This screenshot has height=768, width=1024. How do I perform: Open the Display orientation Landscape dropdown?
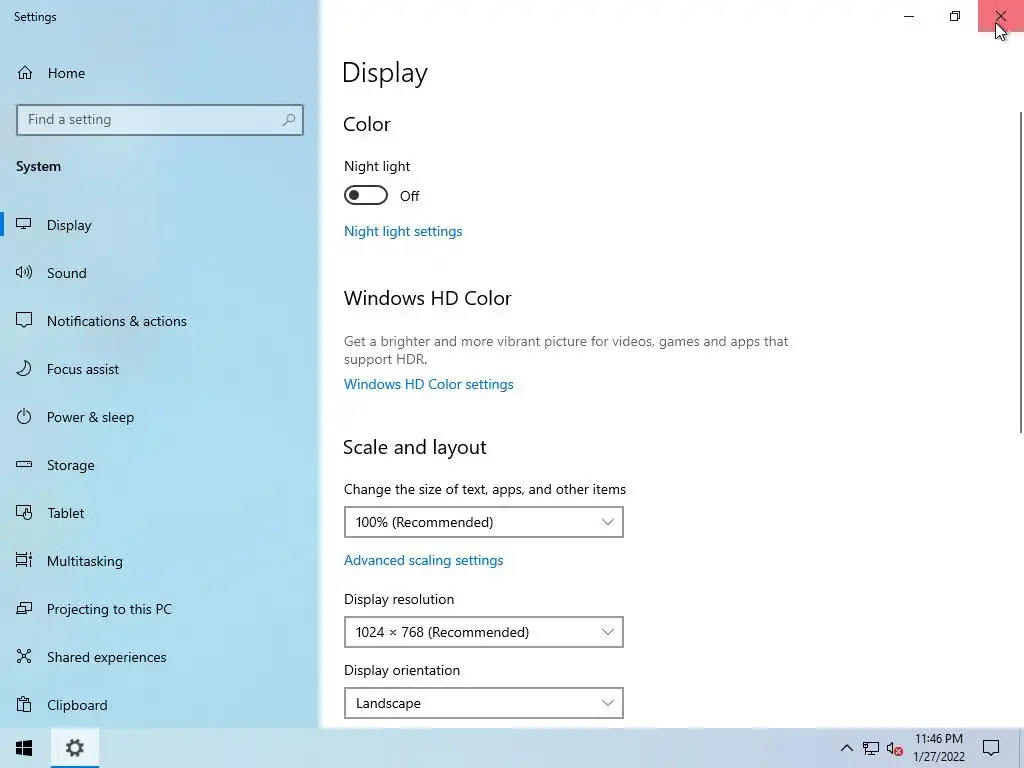pyautogui.click(x=484, y=703)
